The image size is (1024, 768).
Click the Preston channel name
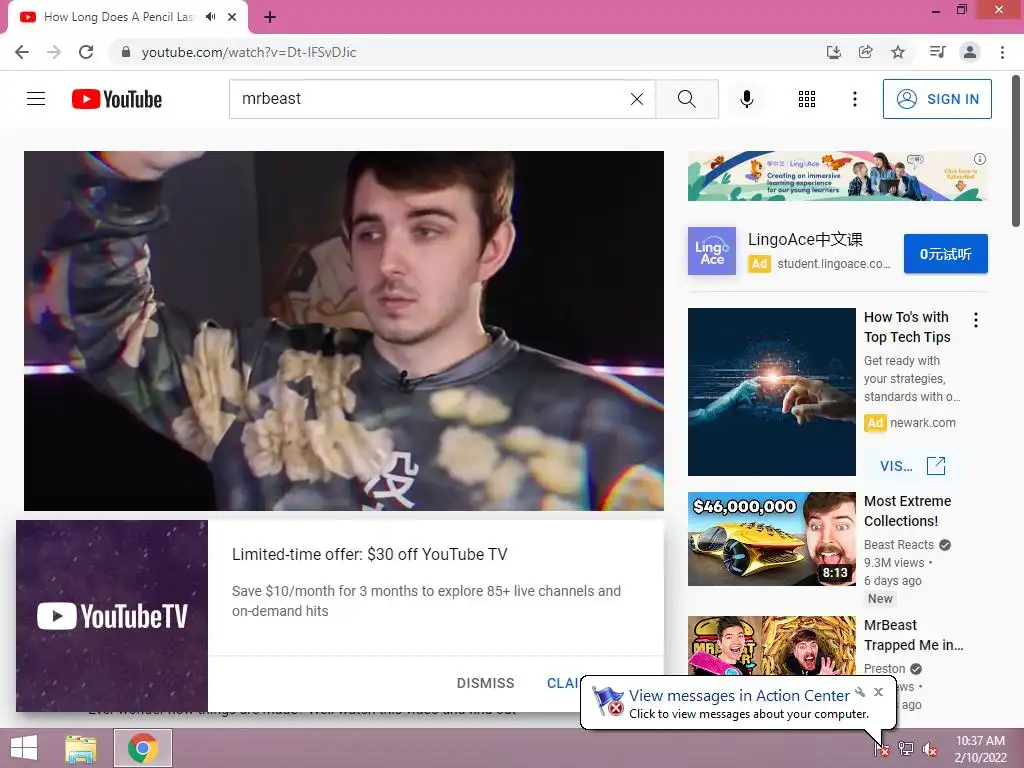pyautogui.click(x=884, y=669)
